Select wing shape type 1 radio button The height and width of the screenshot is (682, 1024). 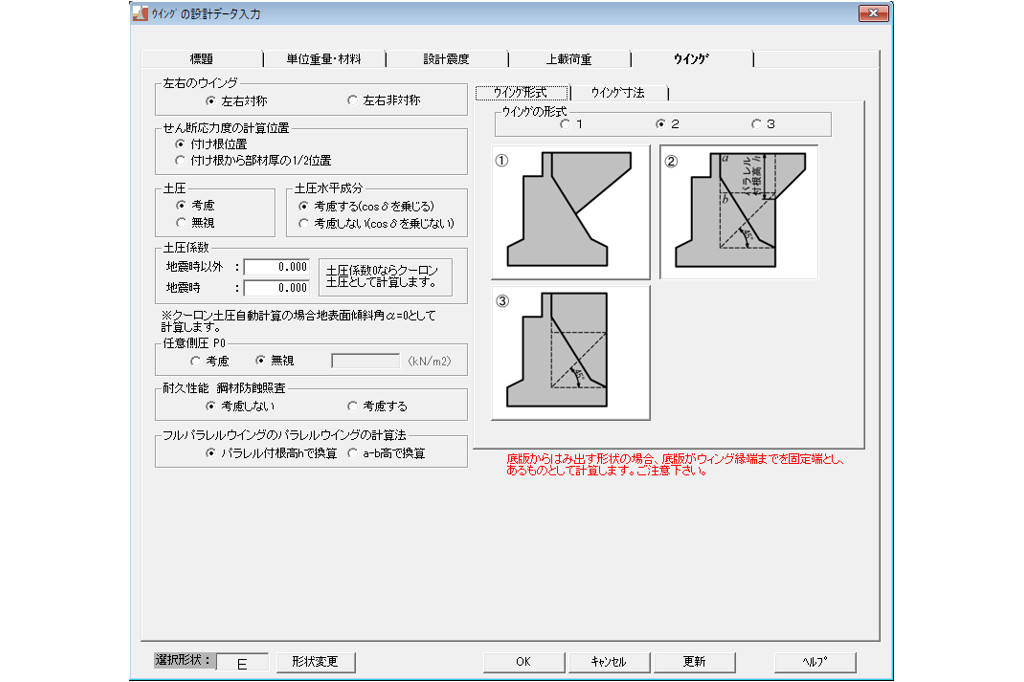coord(566,125)
